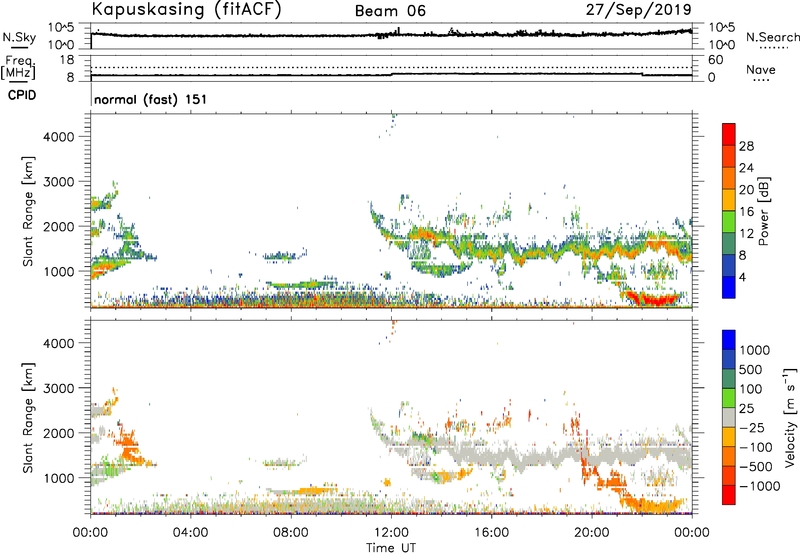The width and height of the screenshot is (800, 554).
Task: Click the 18 tick on frequency axis
Action: [66, 60]
